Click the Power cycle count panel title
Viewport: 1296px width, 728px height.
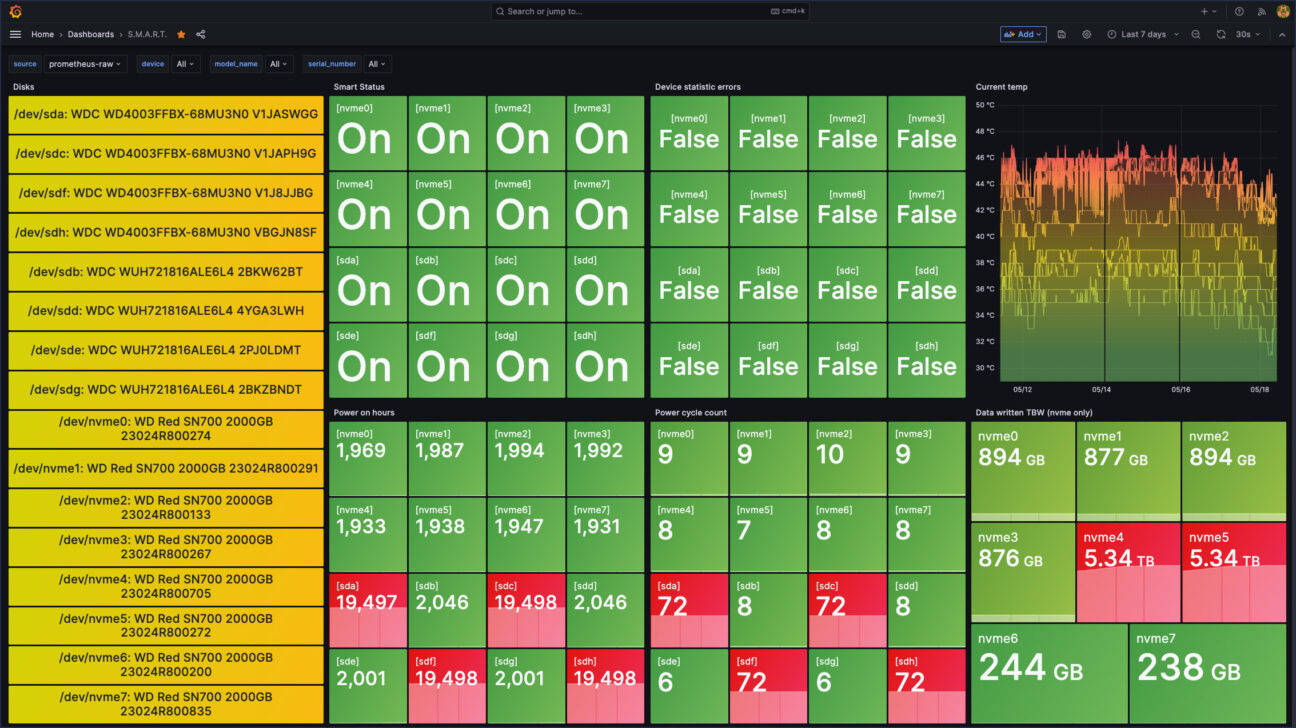point(691,412)
